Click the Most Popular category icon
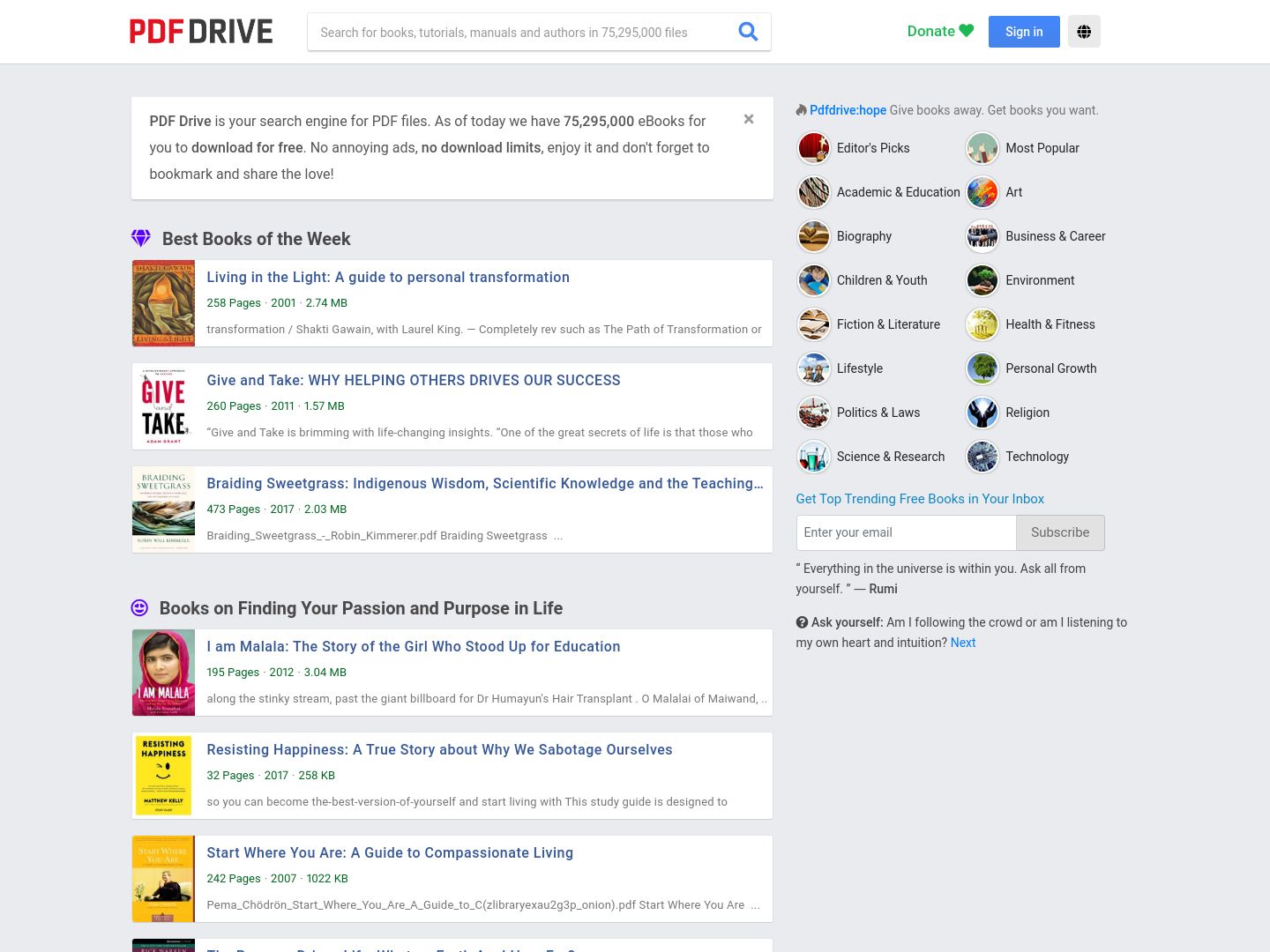1270x952 pixels. point(982,148)
